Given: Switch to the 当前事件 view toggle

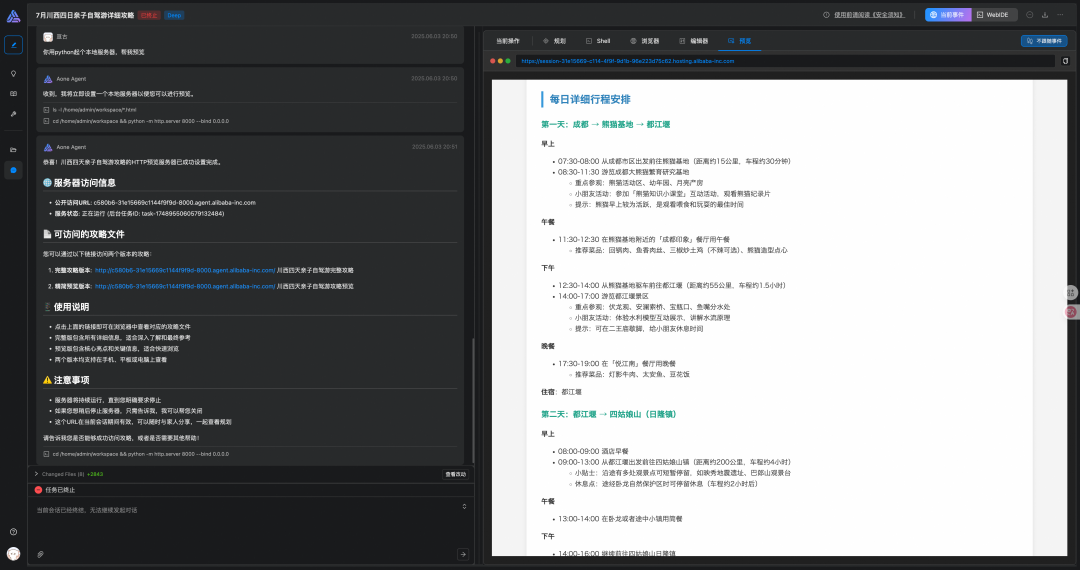Looking at the screenshot, I should (947, 15).
